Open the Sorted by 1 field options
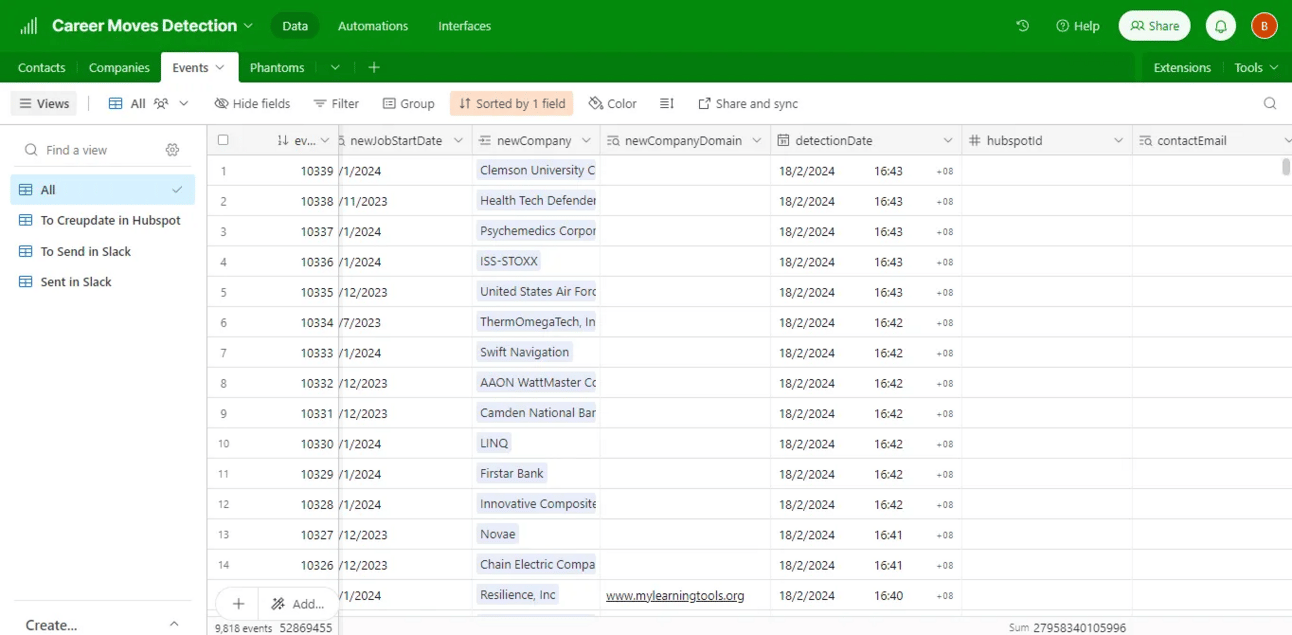 (512, 103)
